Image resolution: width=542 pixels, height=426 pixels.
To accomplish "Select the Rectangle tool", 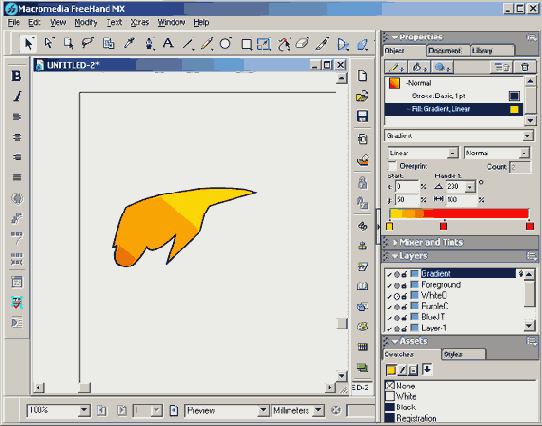I will pos(246,44).
